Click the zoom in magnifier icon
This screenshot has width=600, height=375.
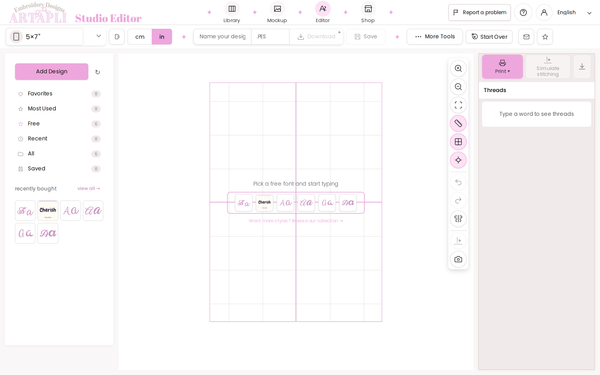458,68
